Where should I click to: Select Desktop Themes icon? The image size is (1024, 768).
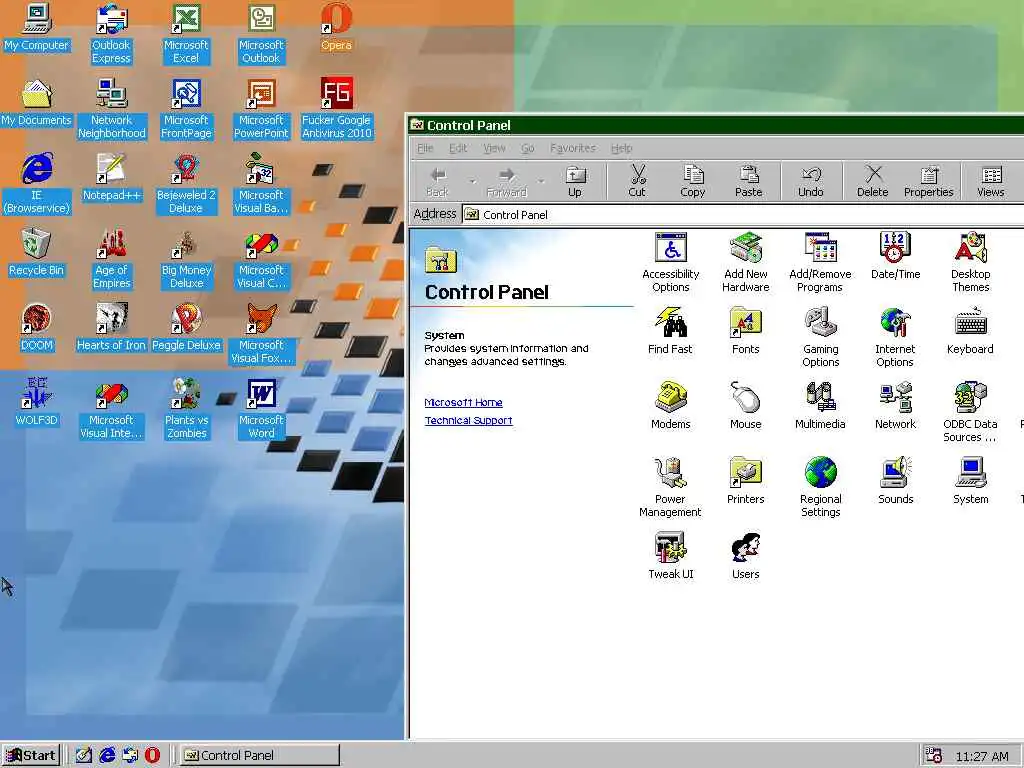pyautogui.click(x=970, y=262)
